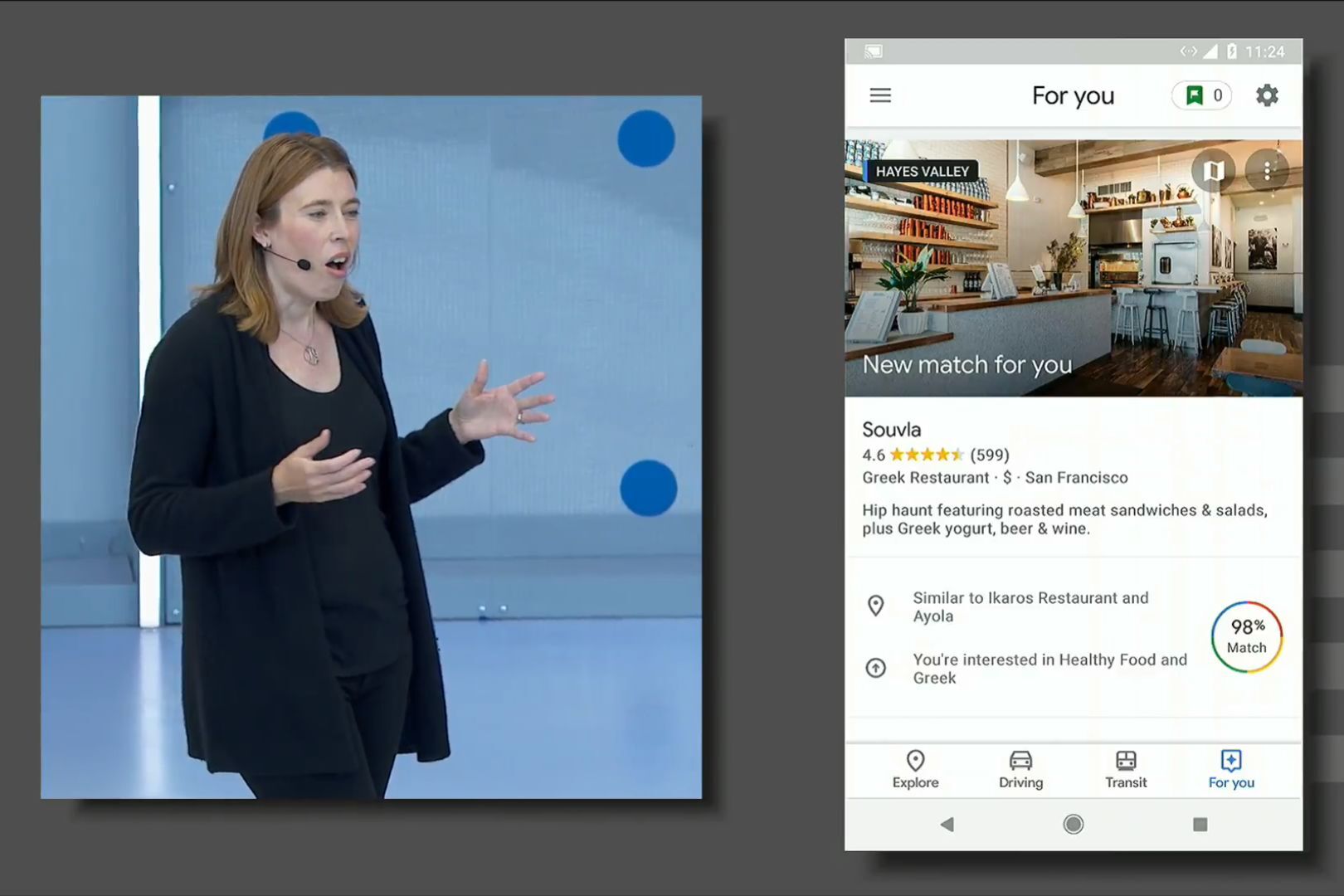Screen dimensions: 1344x896
Task: Switch to the Transit tab
Action: pos(1126,770)
